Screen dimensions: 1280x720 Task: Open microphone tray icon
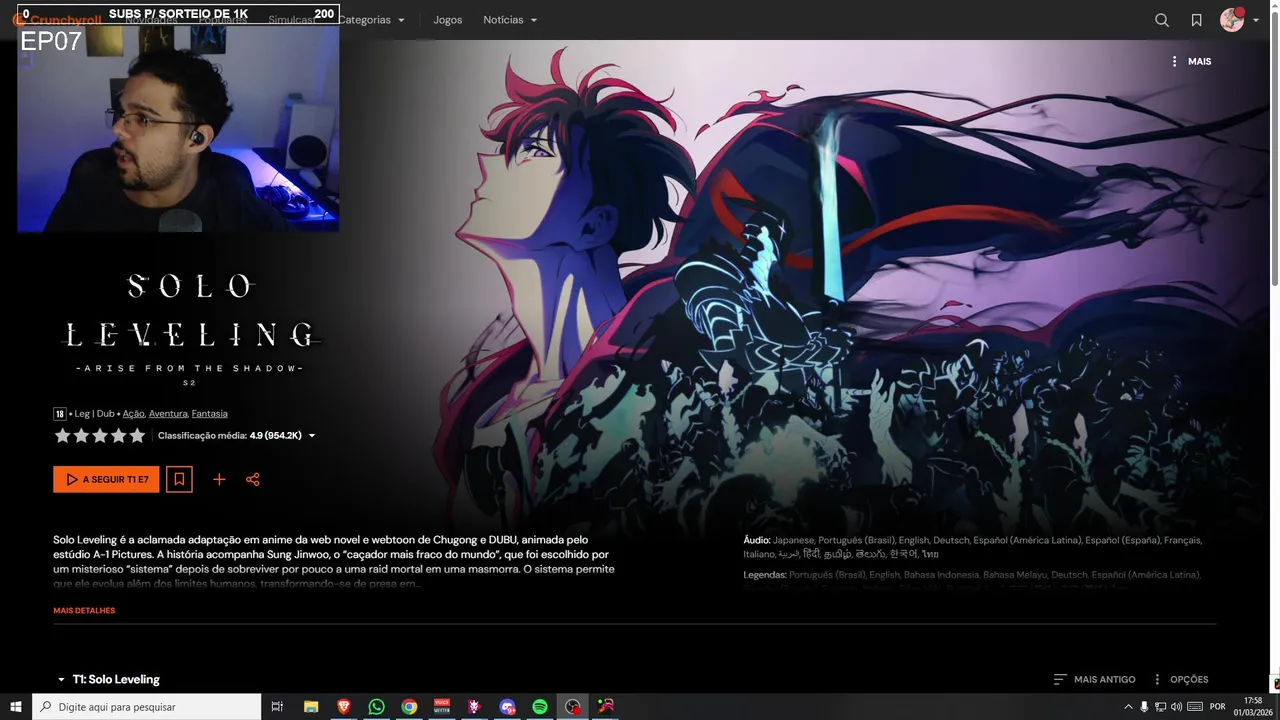(1144, 706)
